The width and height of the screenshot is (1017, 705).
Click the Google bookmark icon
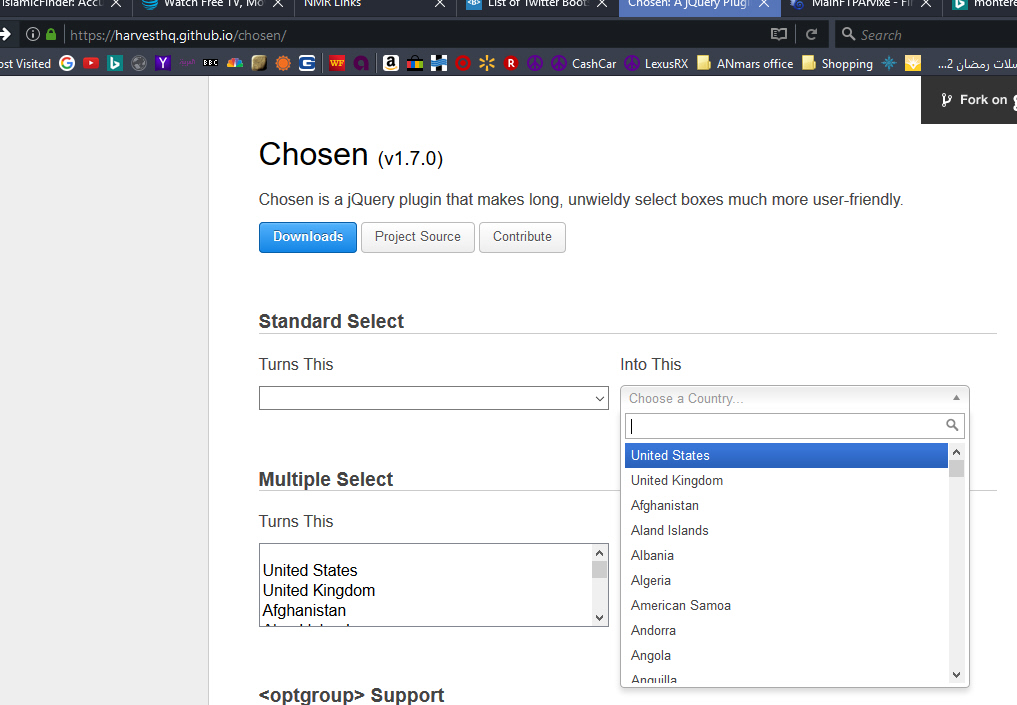(67, 63)
